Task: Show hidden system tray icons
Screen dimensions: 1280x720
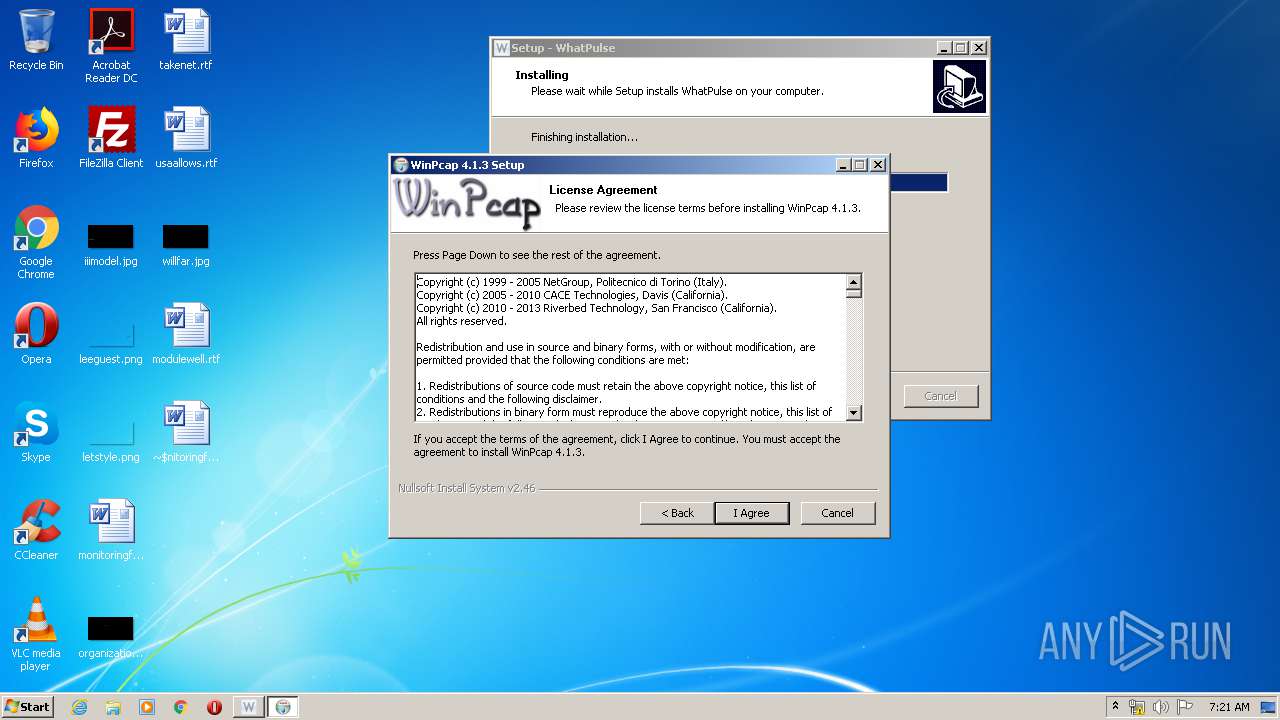Action: pos(1115,707)
